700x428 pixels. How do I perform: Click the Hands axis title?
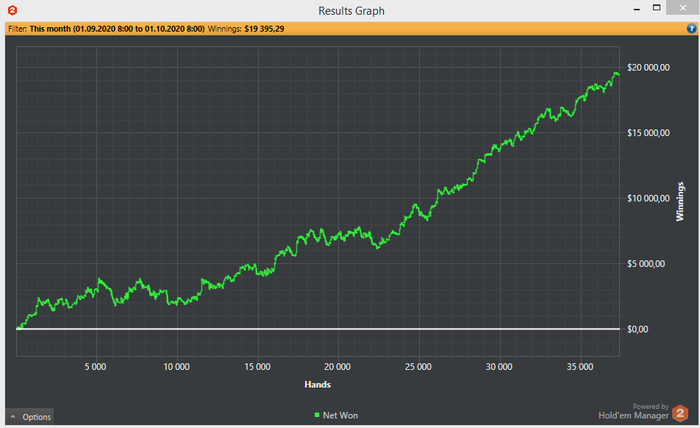coord(317,384)
